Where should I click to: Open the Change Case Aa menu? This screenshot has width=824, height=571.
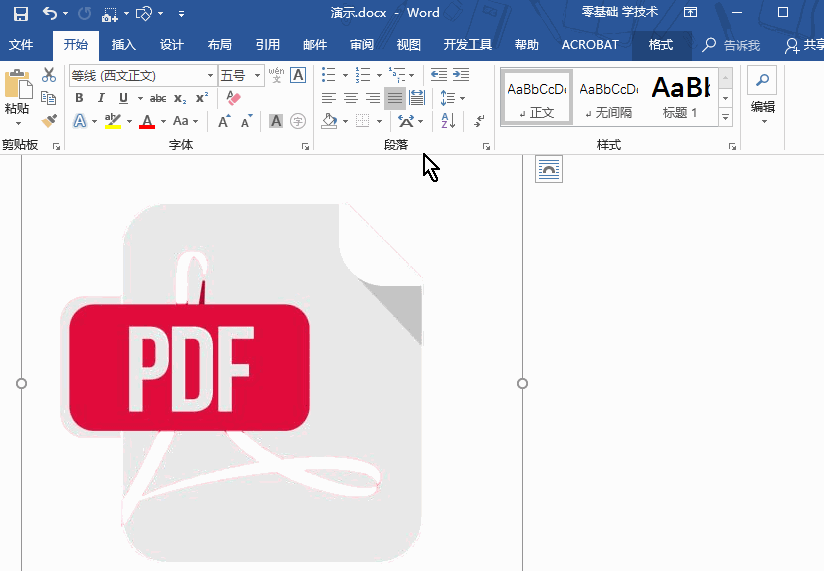186,121
